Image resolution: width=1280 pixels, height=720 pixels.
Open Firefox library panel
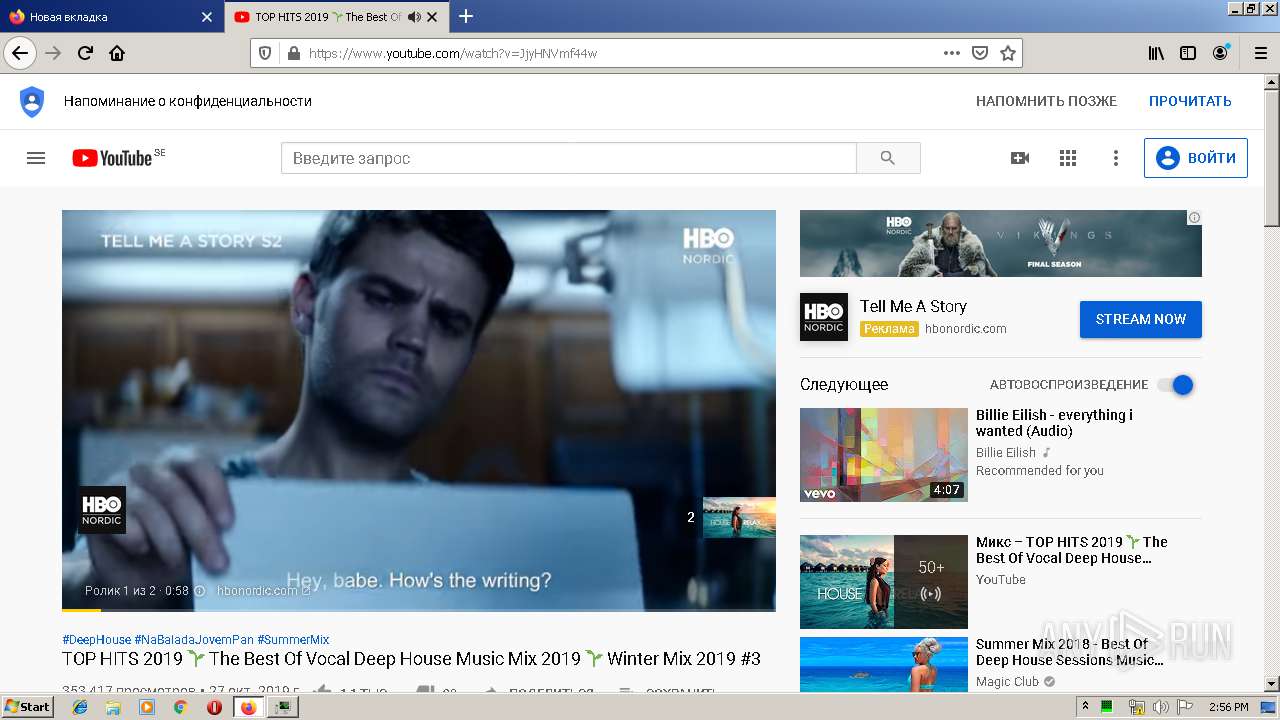tap(1156, 53)
